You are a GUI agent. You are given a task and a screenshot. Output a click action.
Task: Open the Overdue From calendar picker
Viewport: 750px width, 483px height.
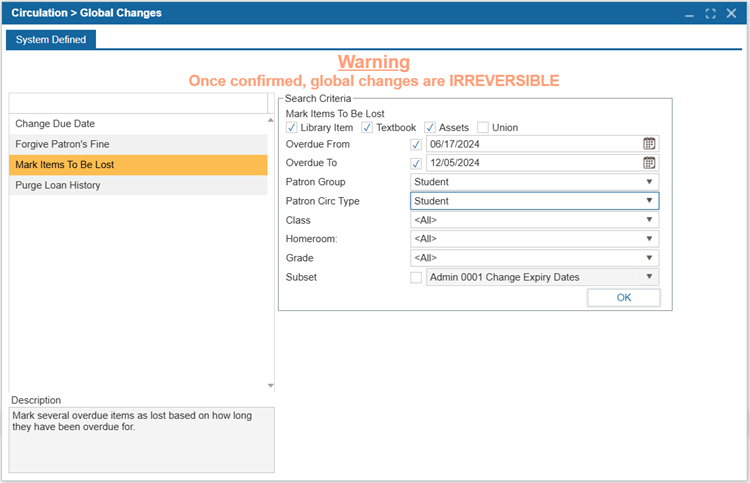pos(649,143)
